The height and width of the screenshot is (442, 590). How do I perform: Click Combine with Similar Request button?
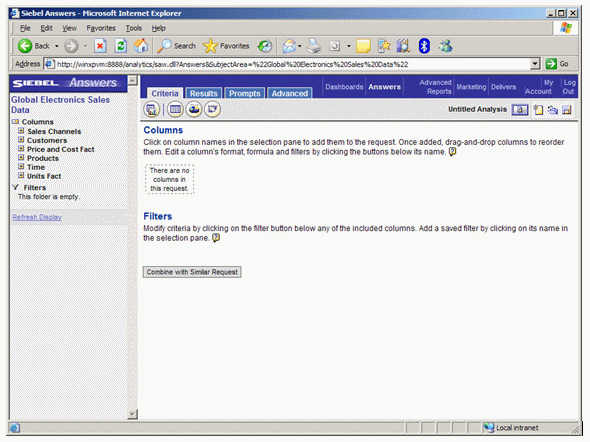tap(192, 272)
